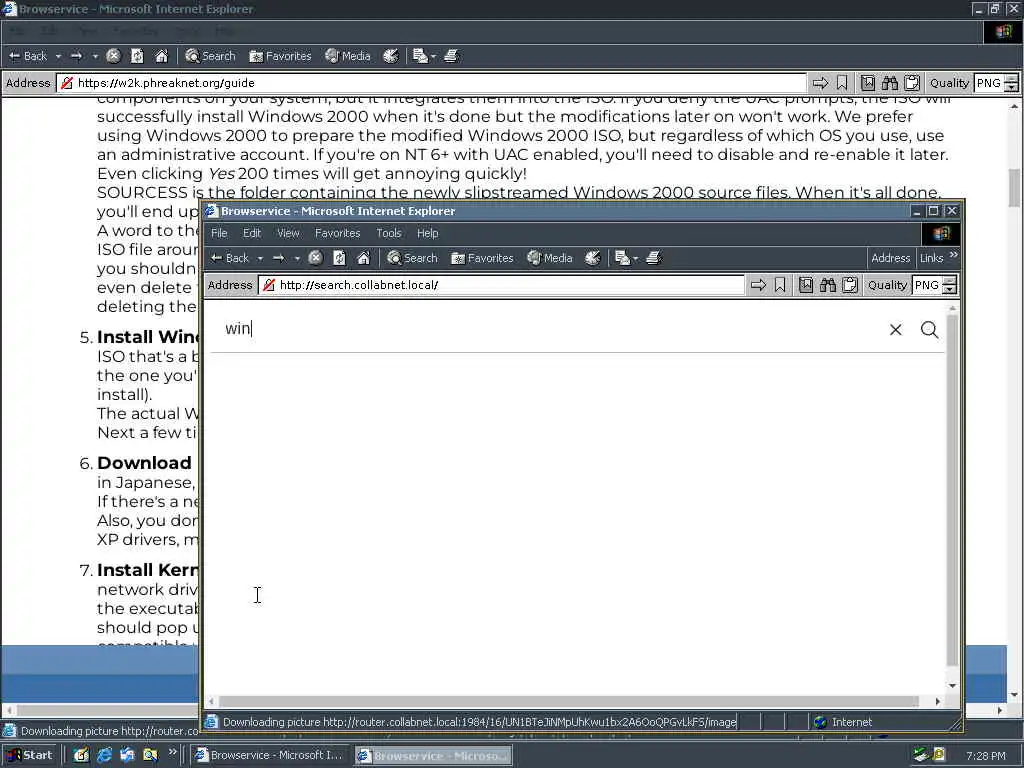This screenshot has height=768, width=1024.
Task: Click the History icon in the front window toolbar
Action: [x=592, y=258]
